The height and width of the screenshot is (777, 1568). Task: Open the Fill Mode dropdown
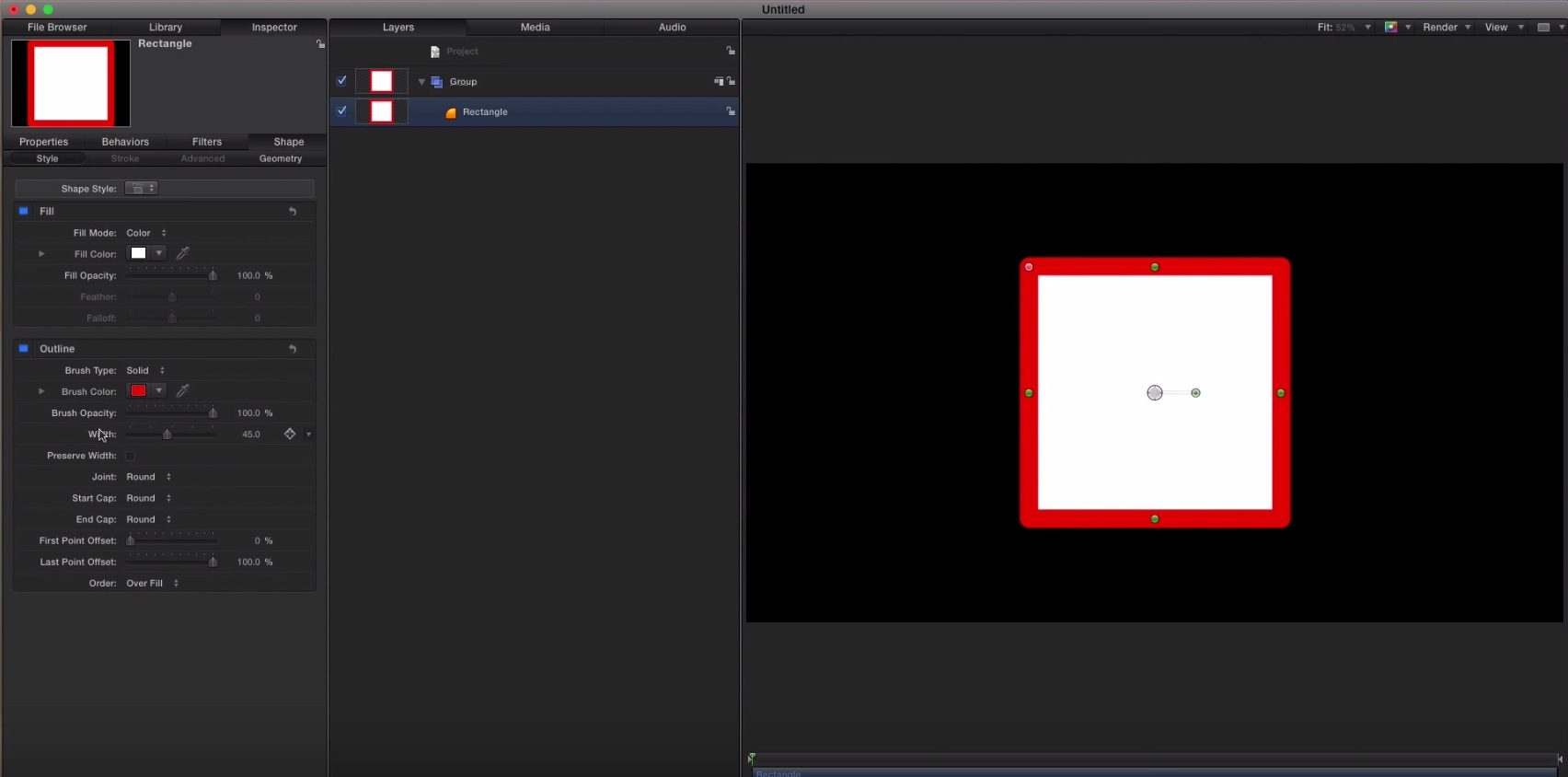point(146,233)
